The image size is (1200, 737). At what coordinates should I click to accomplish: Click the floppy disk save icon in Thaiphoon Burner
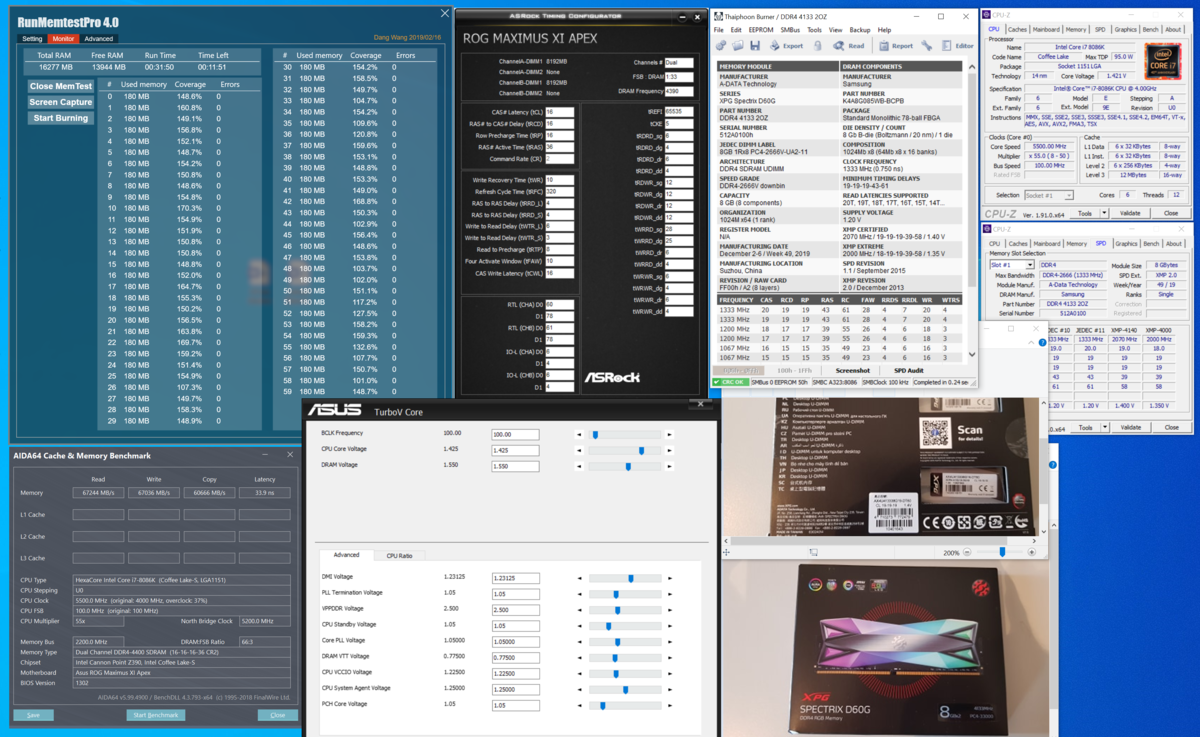click(x=755, y=46)
